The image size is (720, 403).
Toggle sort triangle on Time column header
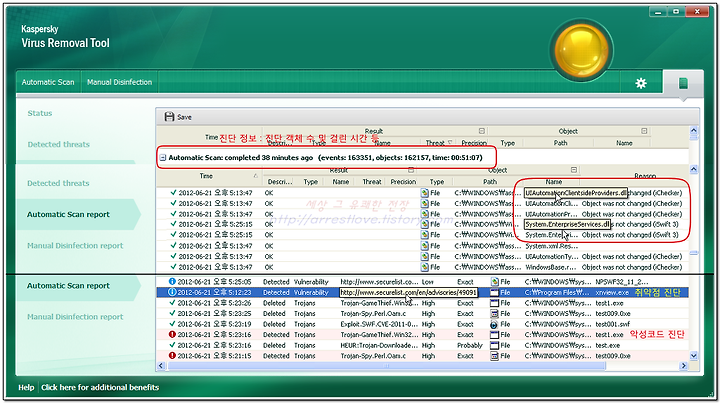(x=255, y=176)
